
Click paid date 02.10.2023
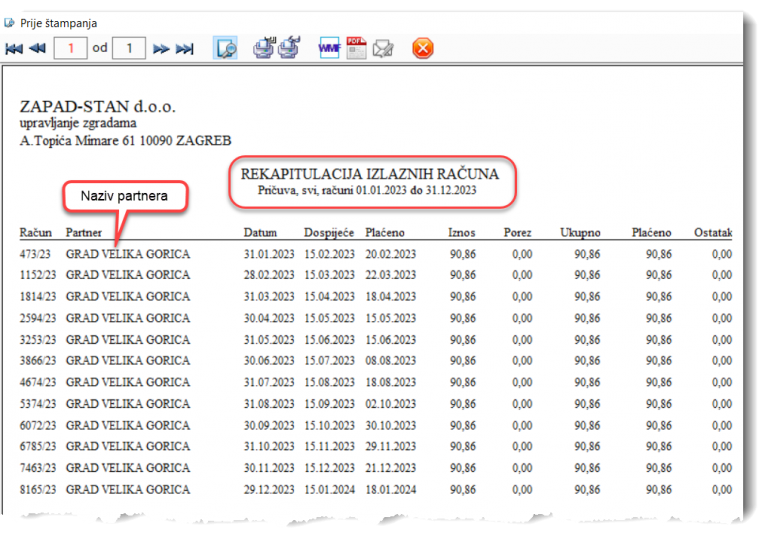(x=390, y=404)
